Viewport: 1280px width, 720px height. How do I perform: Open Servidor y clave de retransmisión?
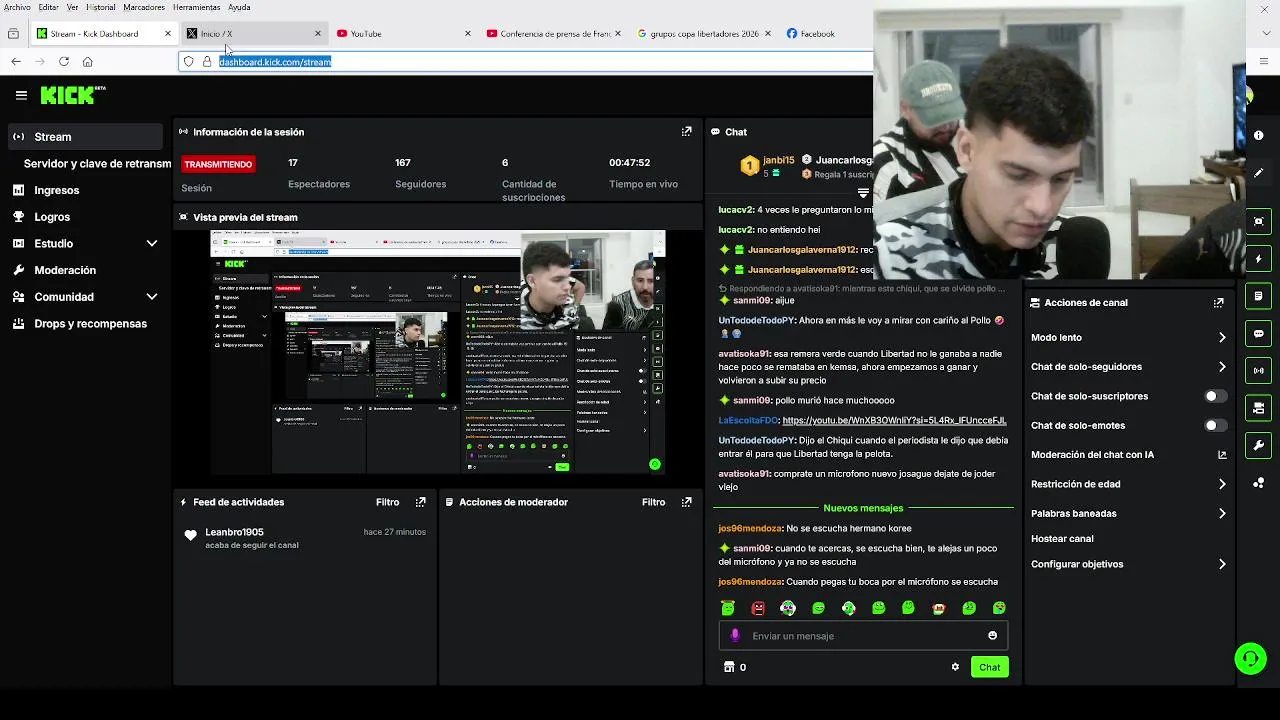click(97, 163)
